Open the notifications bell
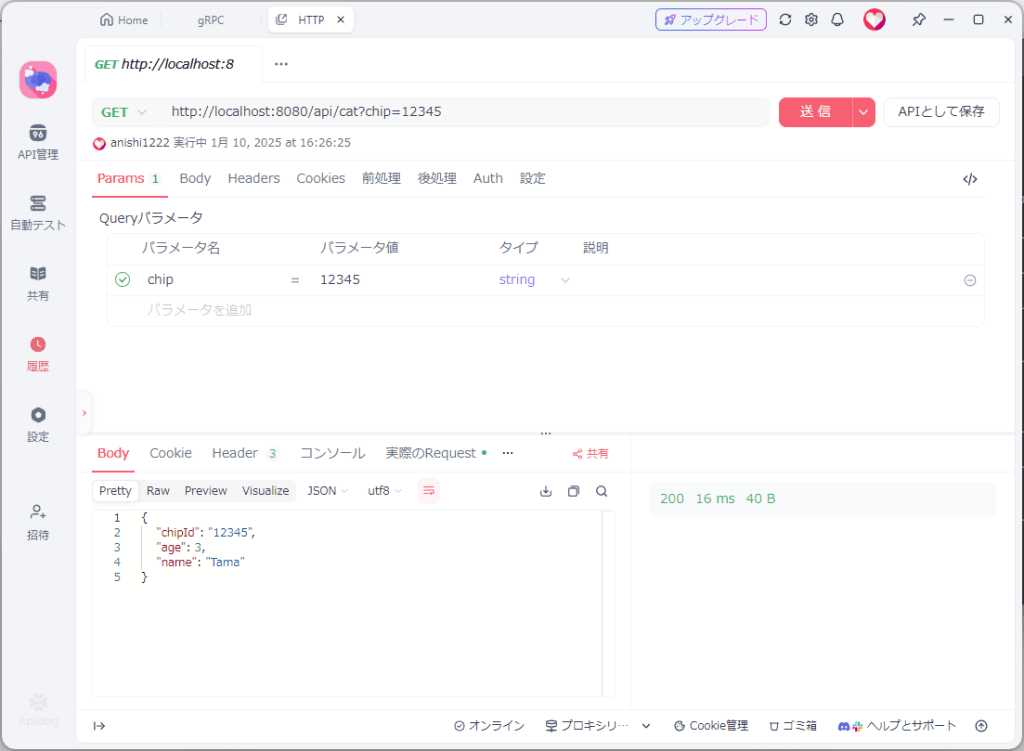1024x751 pixels. (x=838, y=20)
